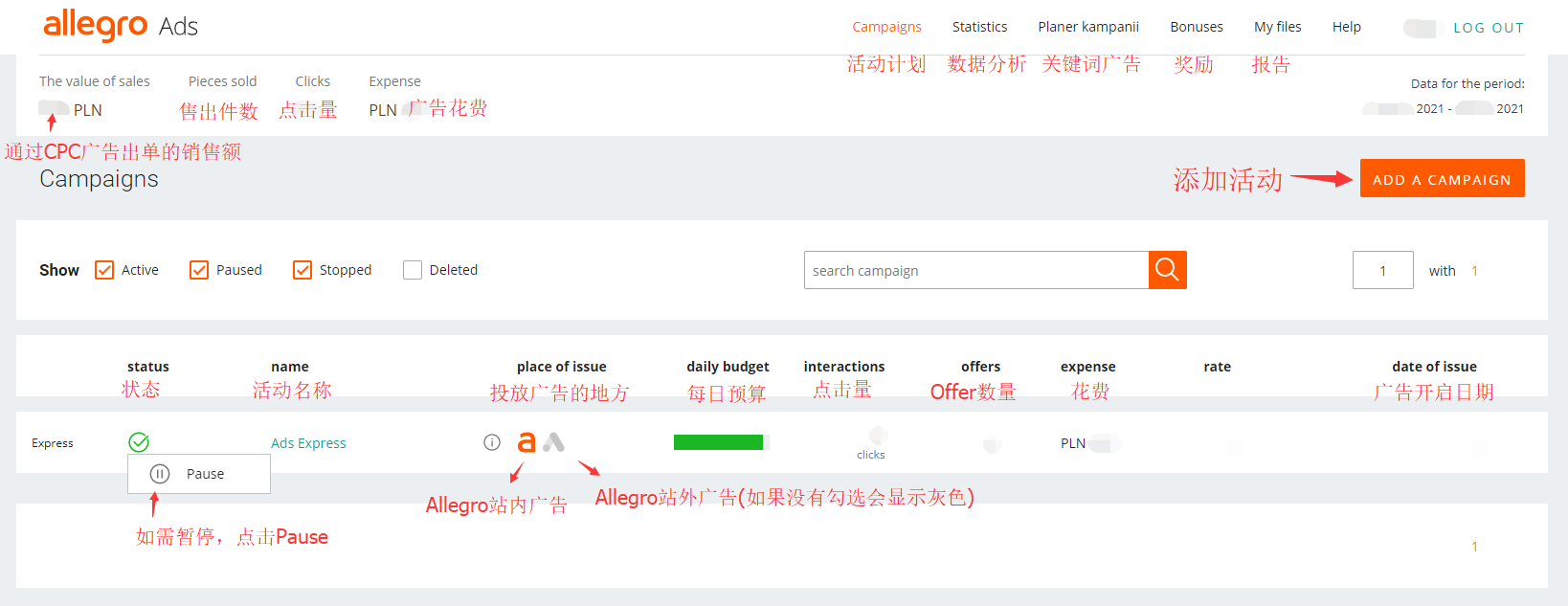The height and width of the screenshot is (606, 1568).
Task: Click the search campaign input field
Action: click(976, 270)
